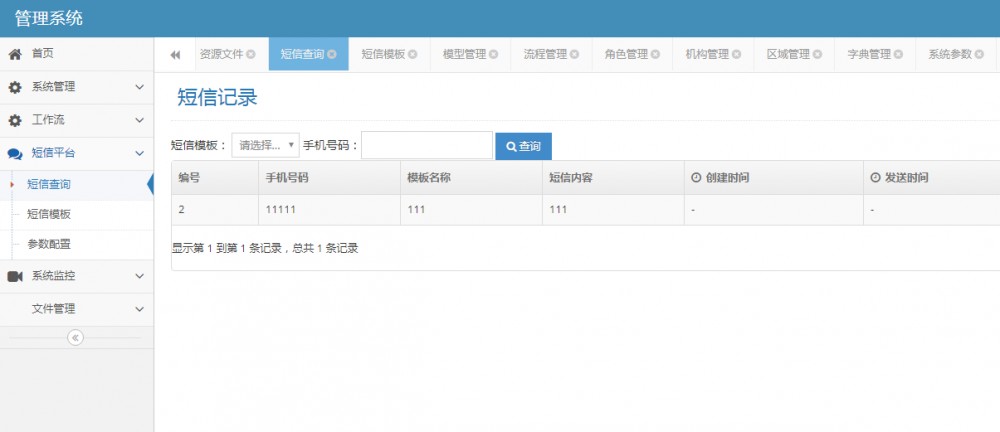Switch to the 机构管理 tab
Image resolution: width=1000 pixels, height=432 pixels.
pos(707,54)
